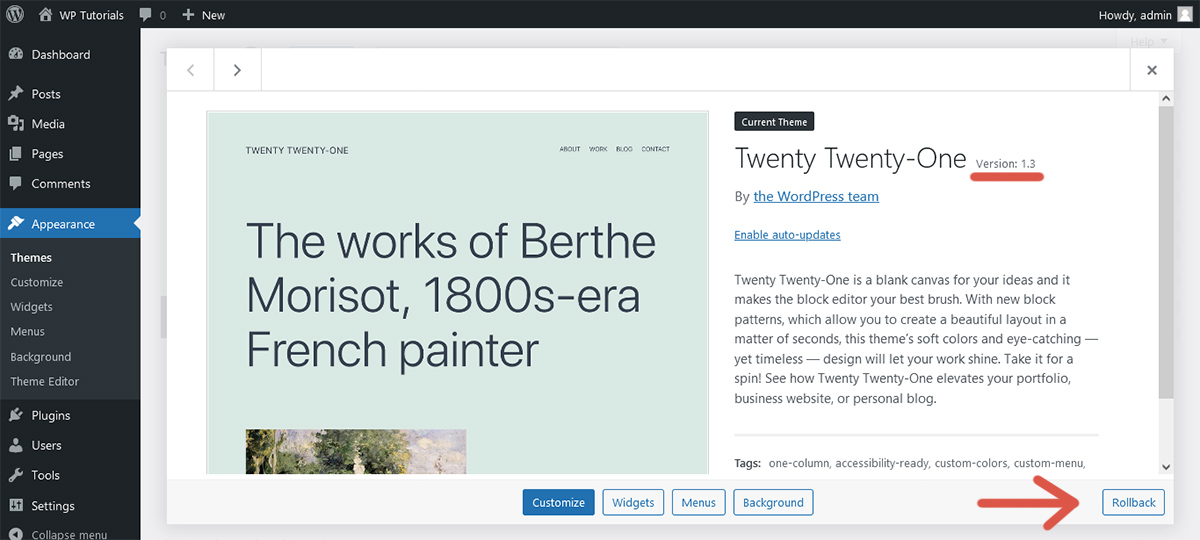Image resolution: width=1200 pixels, height=540 pixels.
Task: Open the comments bubble in admin bar
Action: click(x=152, y=15)
